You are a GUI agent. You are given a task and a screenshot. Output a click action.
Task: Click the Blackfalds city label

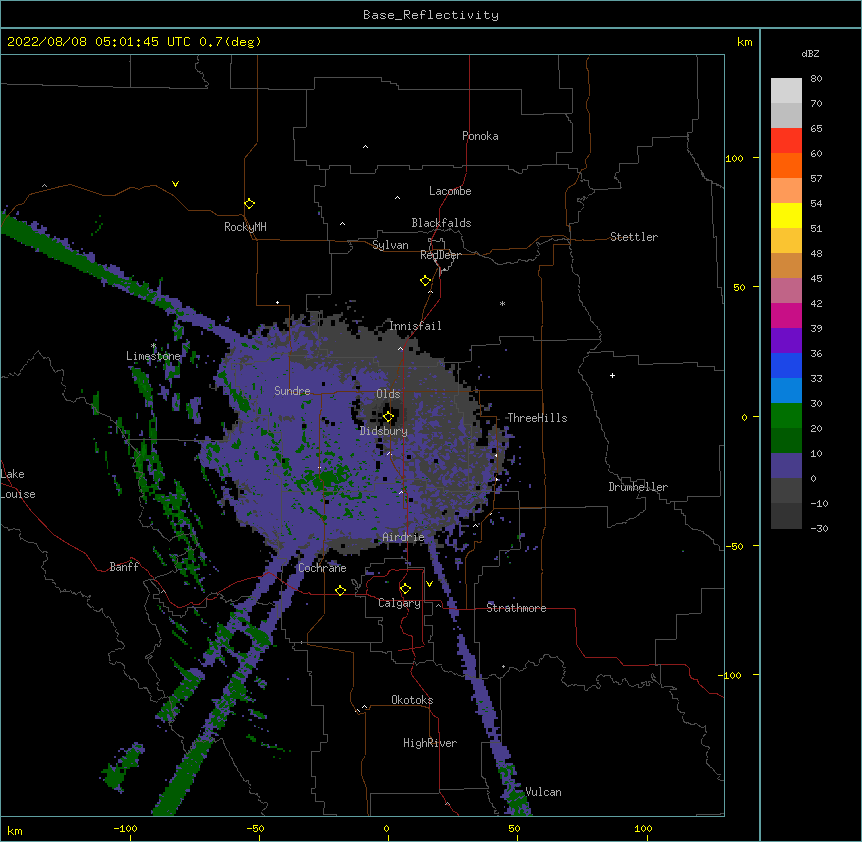(441, 223)
